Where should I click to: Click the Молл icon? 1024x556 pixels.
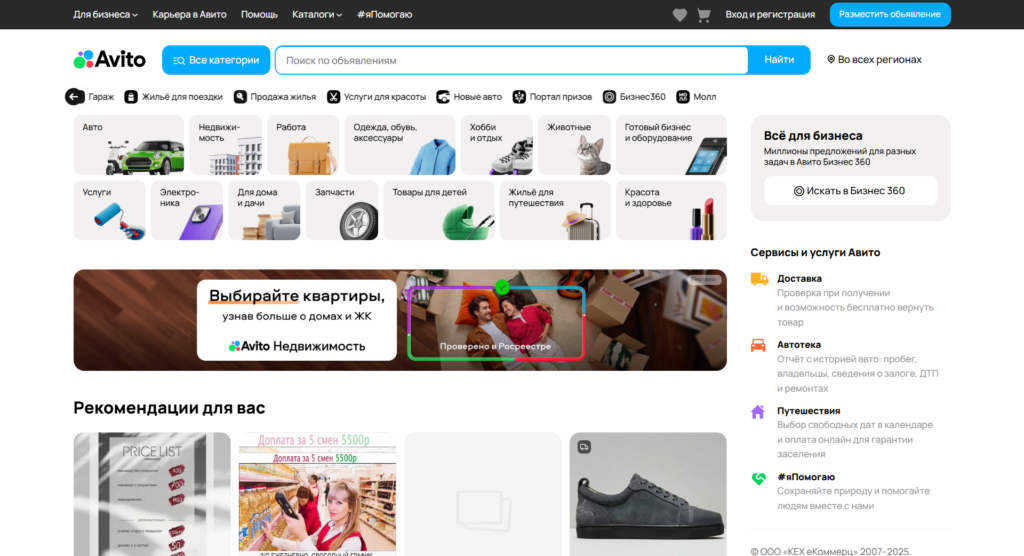point(683,97)
